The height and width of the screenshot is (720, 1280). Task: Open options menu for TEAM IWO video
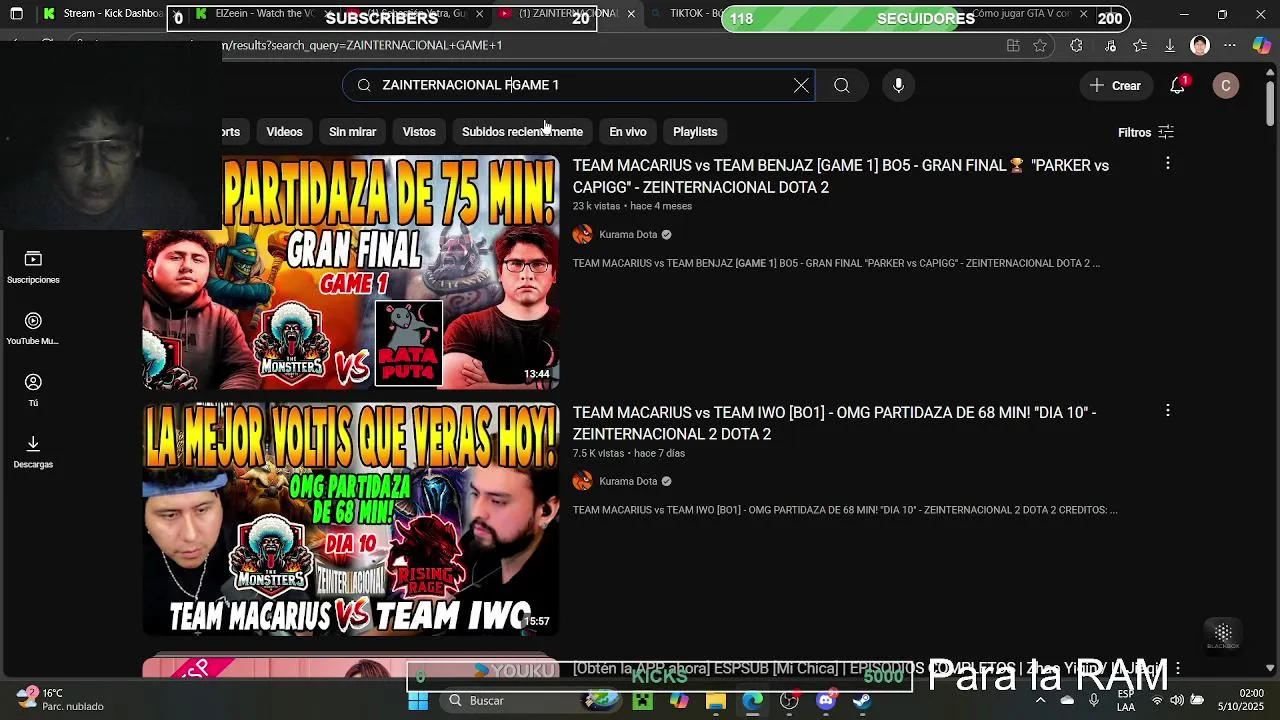(x=1167, y=410)
